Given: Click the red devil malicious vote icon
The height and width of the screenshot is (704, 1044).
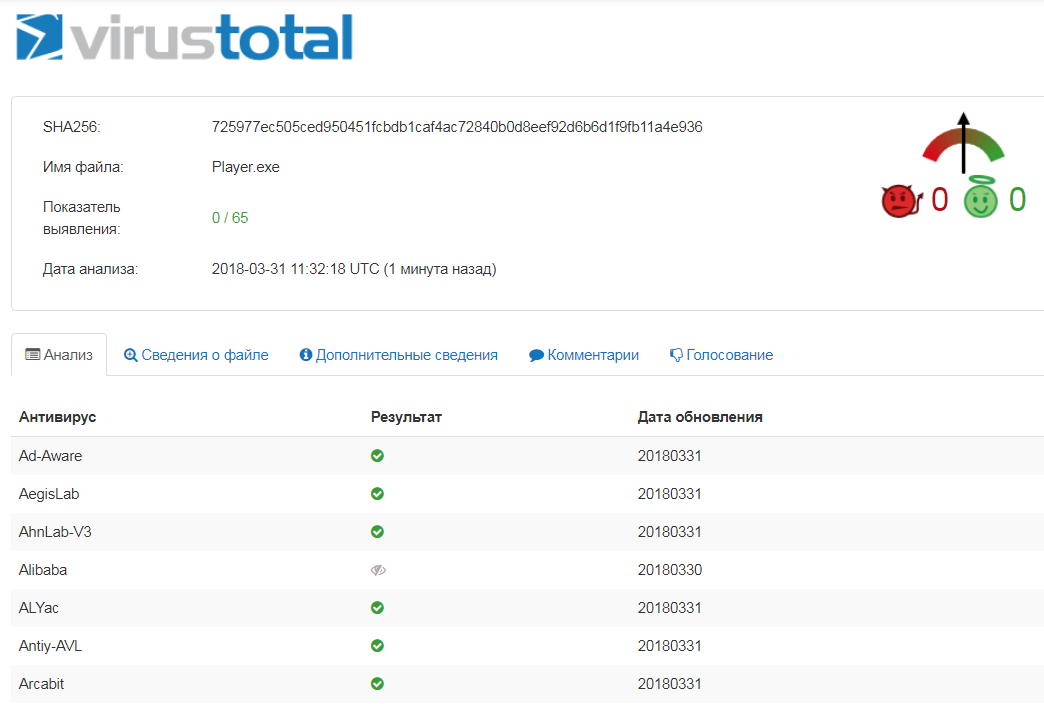Looking at the screenshot, I should (x=902, y=200).
